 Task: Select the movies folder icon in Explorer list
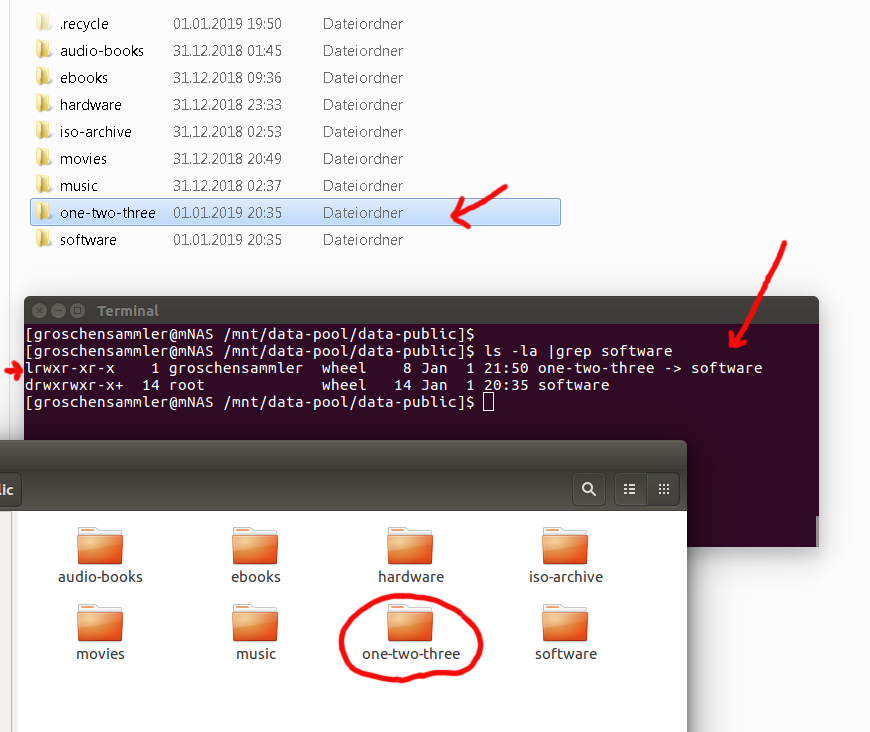point(43,158)
